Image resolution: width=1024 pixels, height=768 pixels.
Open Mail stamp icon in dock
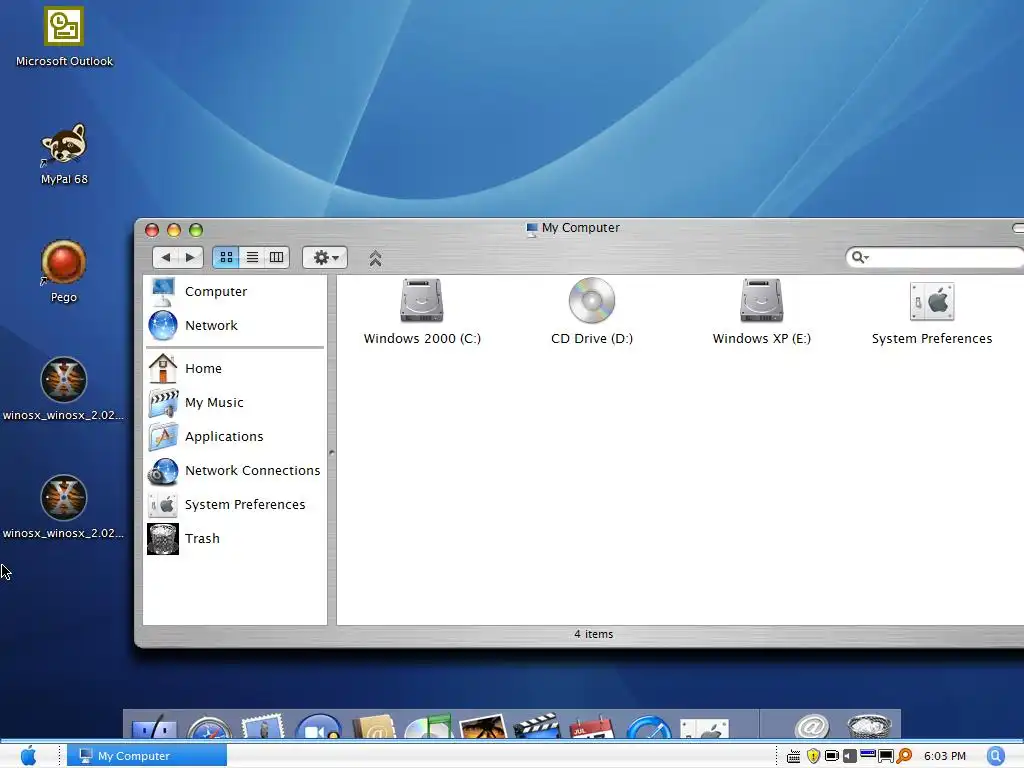click(263, 726)
